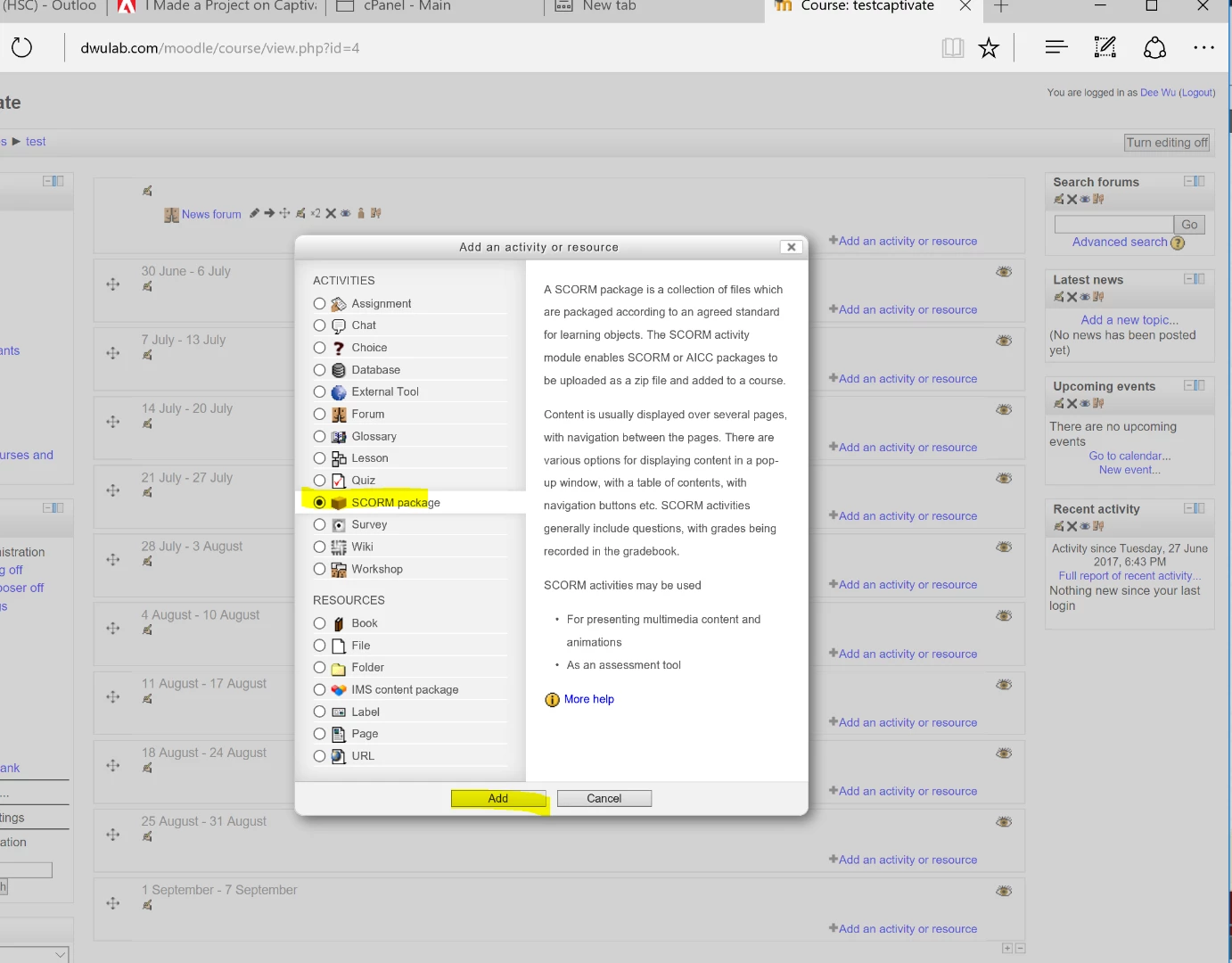Select the Quiz radio button
This screenshot has width=1232, height=963.
click(319, 481)
